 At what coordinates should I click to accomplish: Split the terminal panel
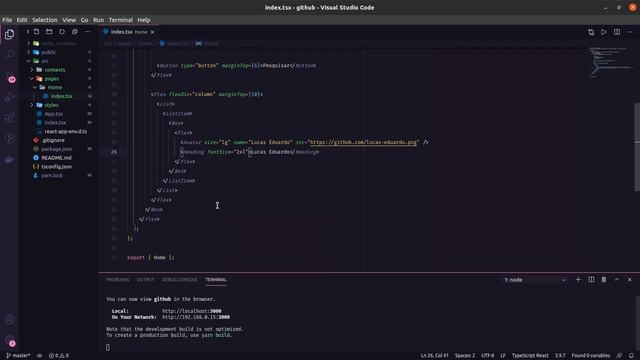point(591,280)
